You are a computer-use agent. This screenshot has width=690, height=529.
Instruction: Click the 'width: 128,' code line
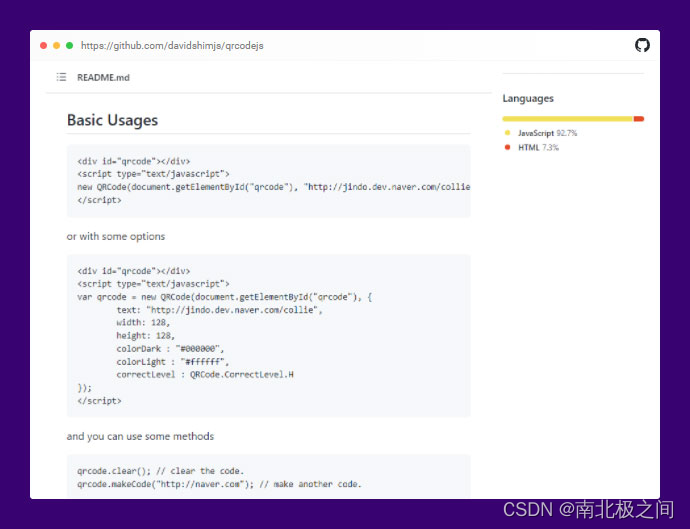point(143,323)
